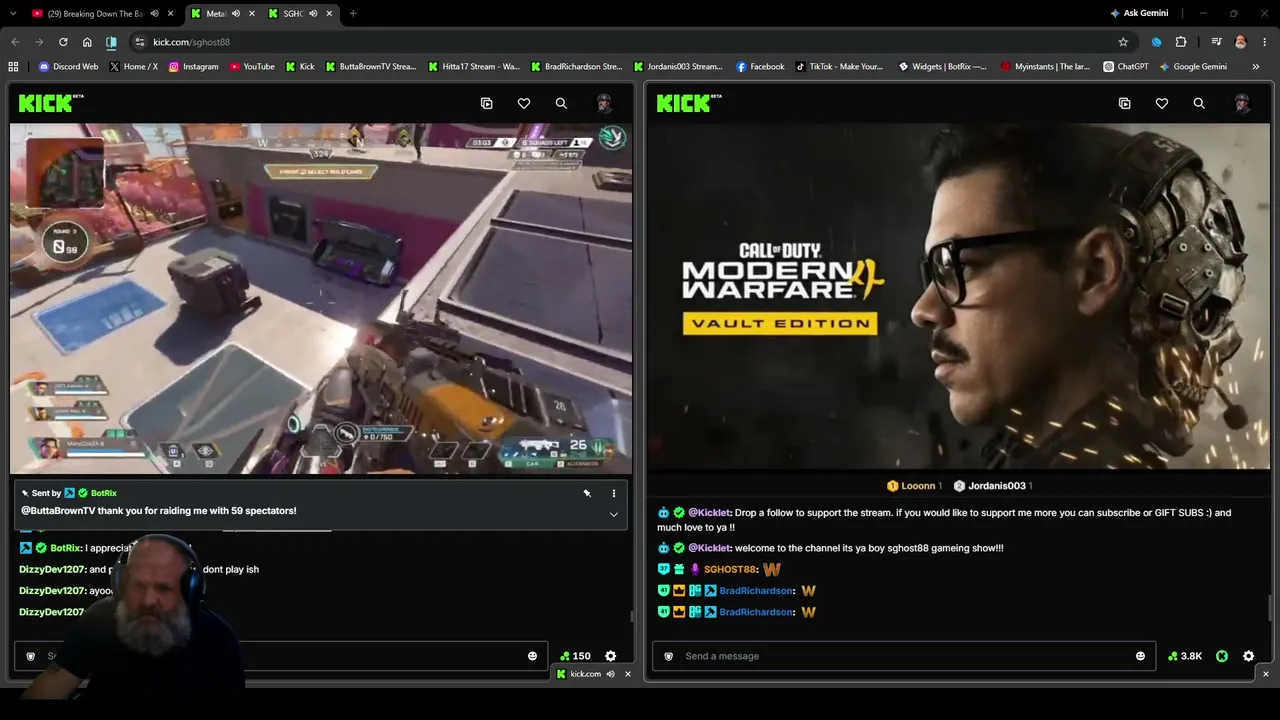Open the Myinstants bookmark

(1045, 67)
